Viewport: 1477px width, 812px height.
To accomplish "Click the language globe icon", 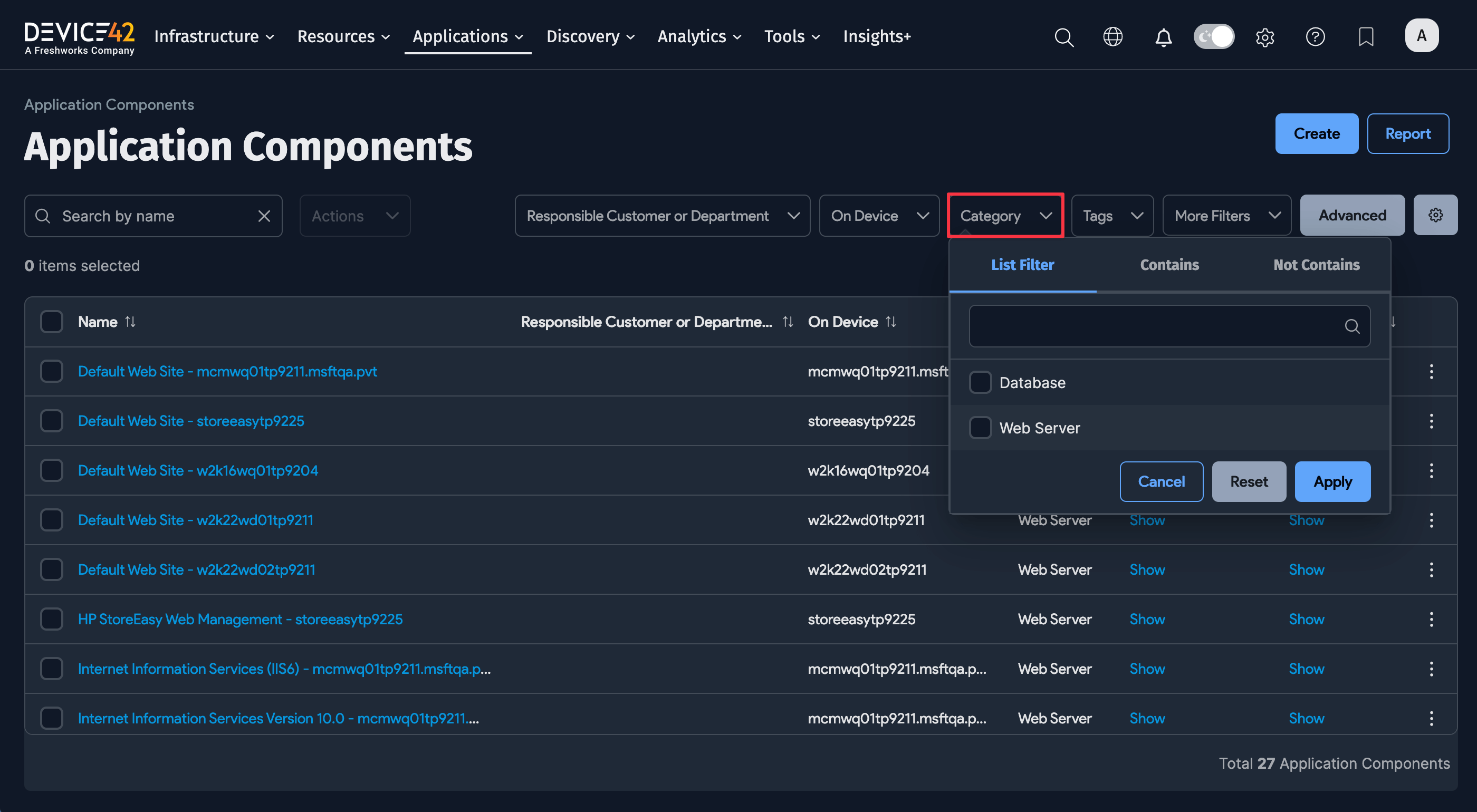I will [x=1113, y=37].
